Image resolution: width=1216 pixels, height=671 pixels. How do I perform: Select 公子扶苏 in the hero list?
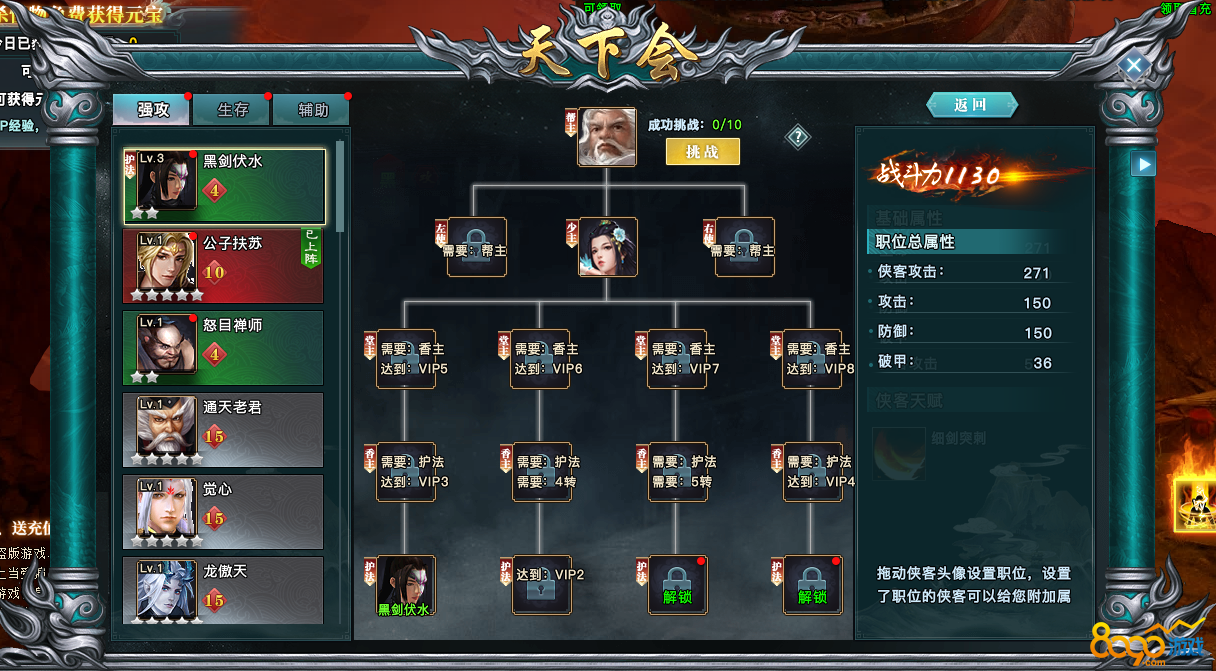pyautogui.click(x=224, y=267)
